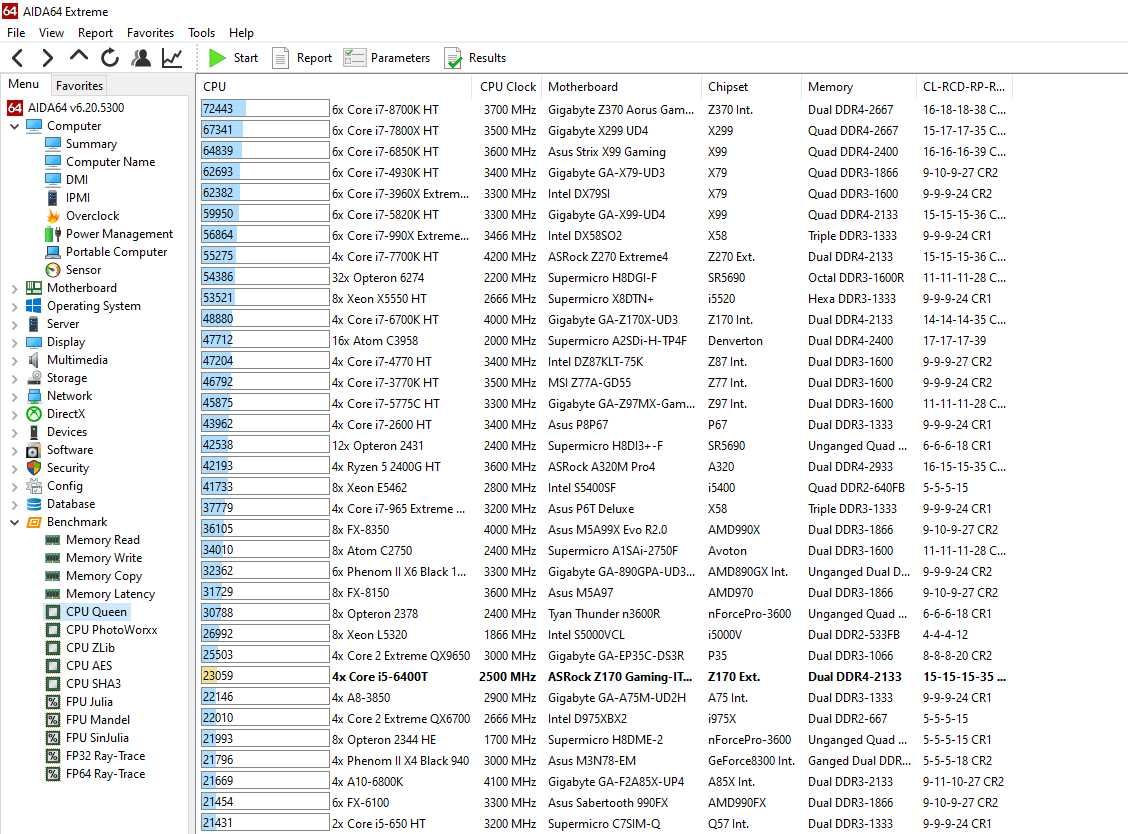This screenshot has width=1128, height=834.
Task: Sort by the Motherboard column header
Action: (622, 86)
